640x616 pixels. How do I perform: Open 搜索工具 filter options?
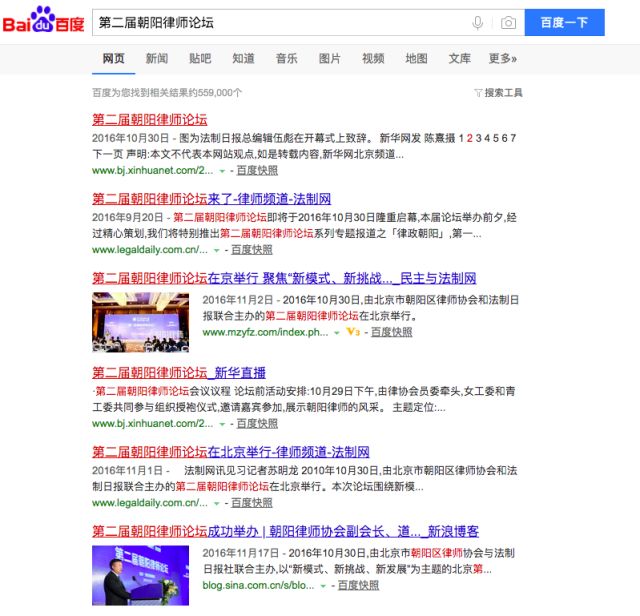click(x=498, y=93)
